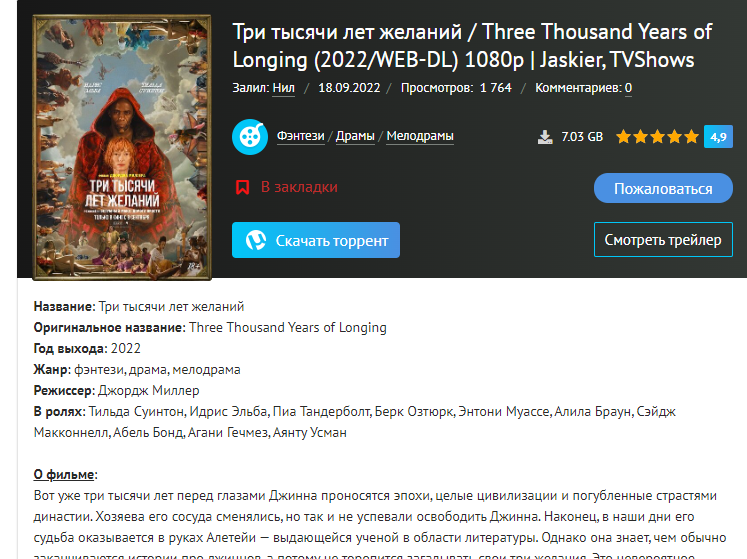
Task: Open the comments count link
Action: tap(628, 88)
